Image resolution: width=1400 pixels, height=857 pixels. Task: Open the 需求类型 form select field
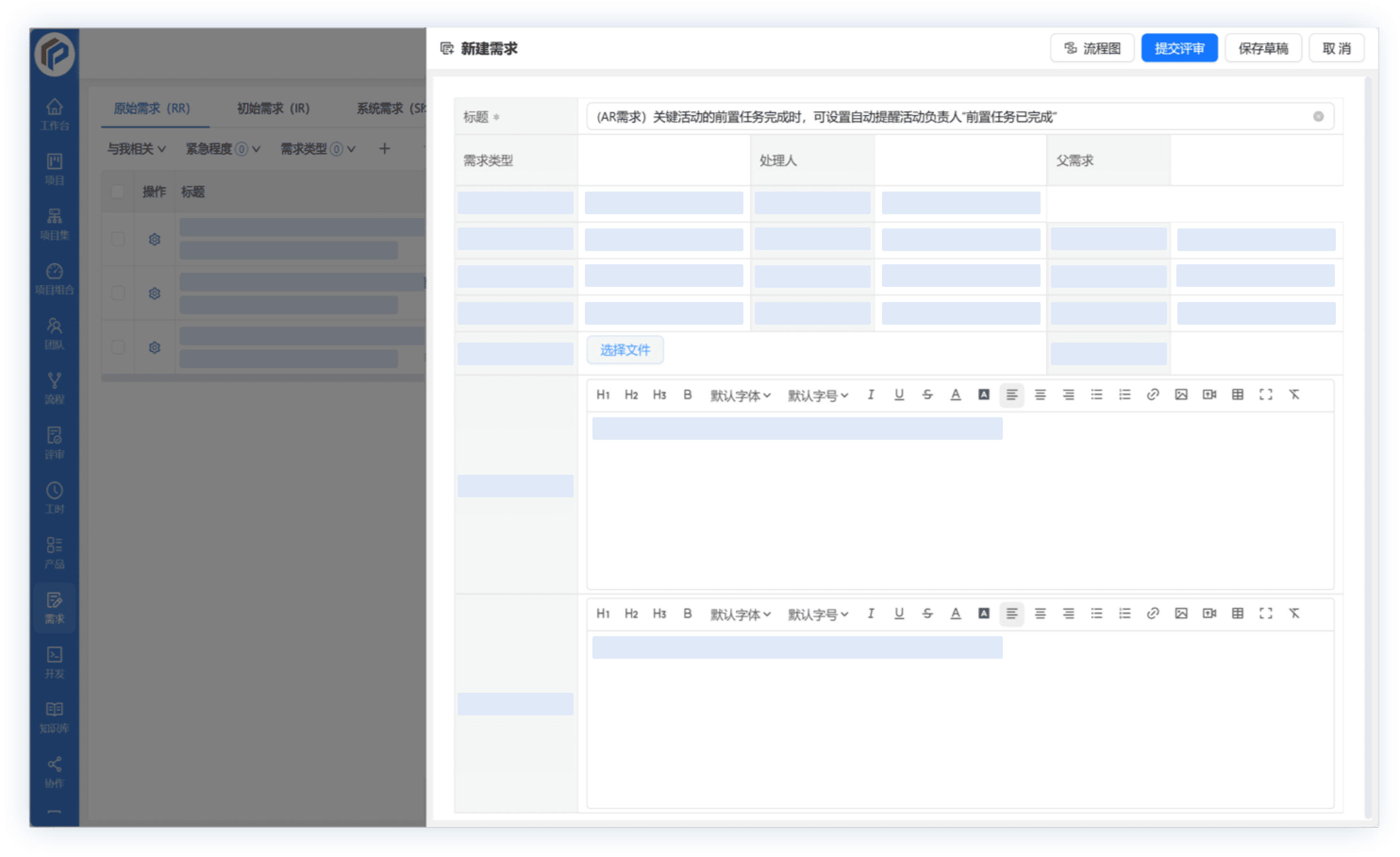[x=664, y=160]
